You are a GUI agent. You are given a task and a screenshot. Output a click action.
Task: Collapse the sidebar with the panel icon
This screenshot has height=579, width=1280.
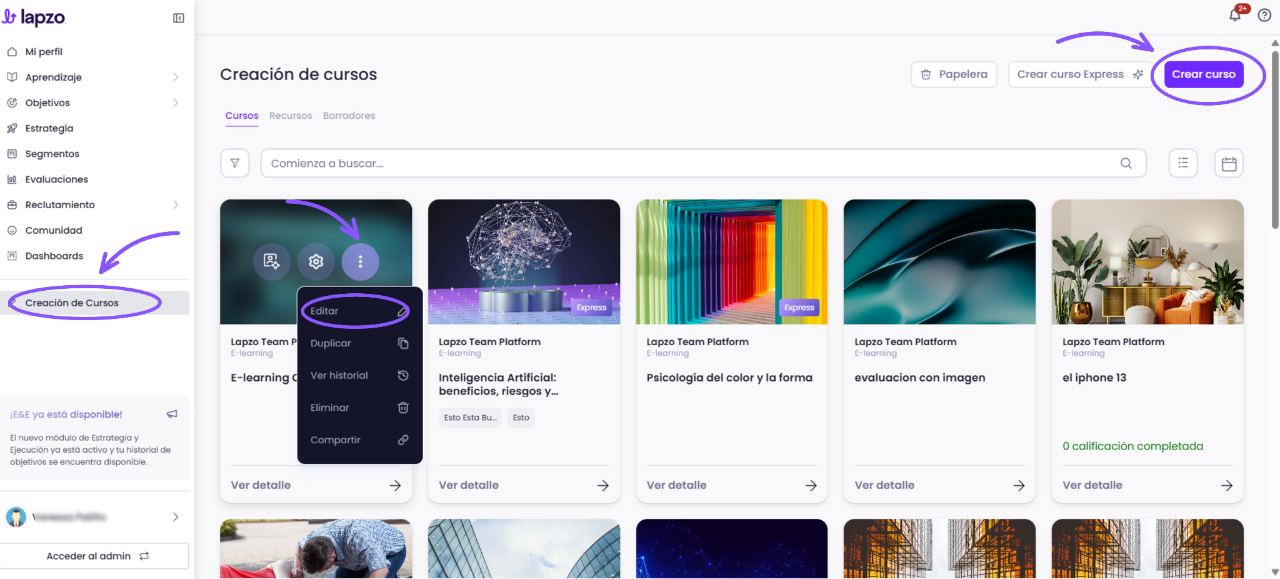[x=178, y=18]
